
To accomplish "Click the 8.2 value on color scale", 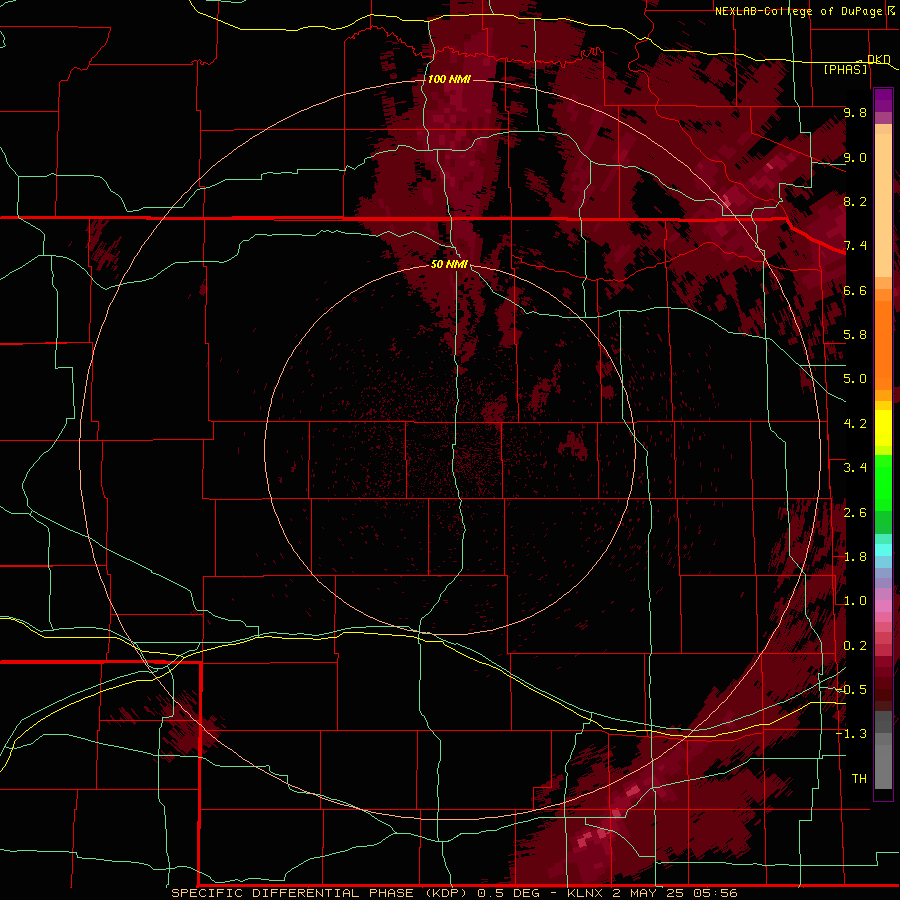I will point(855,201).
